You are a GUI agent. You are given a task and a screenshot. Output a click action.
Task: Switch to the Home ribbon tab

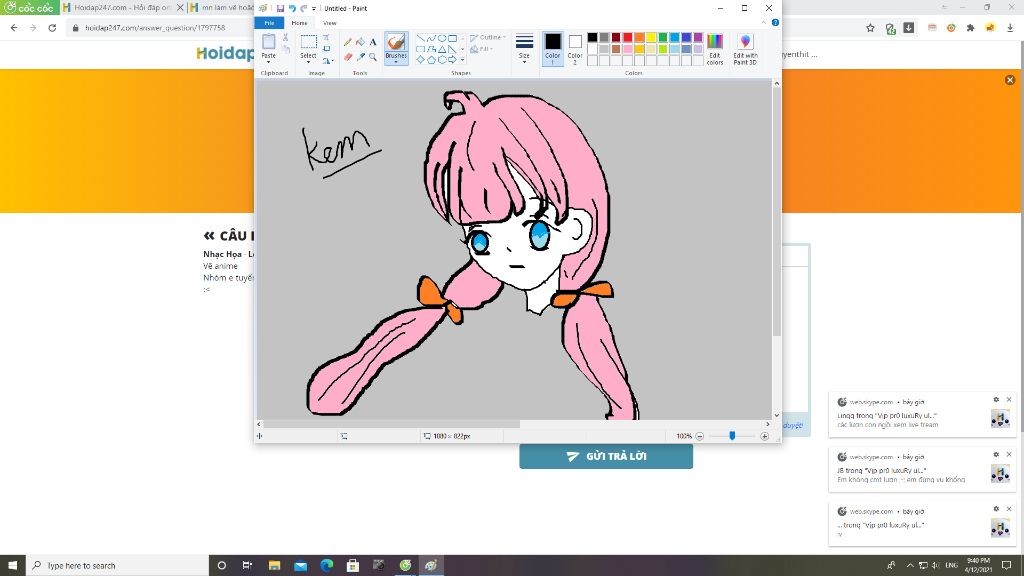click(x=299, y=23)
